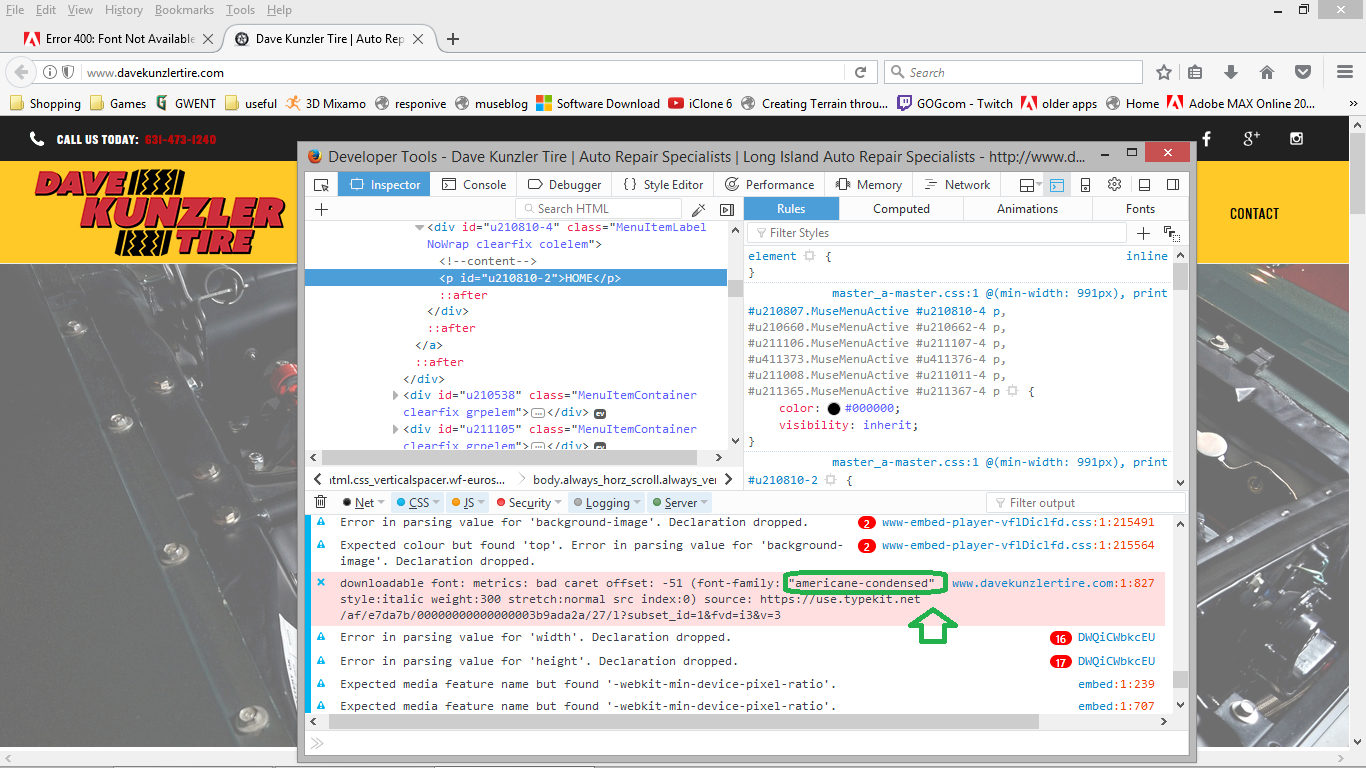Activate the eyedropper color picker icon
This screenshot has width=1366, height=768.
point(698,209)
